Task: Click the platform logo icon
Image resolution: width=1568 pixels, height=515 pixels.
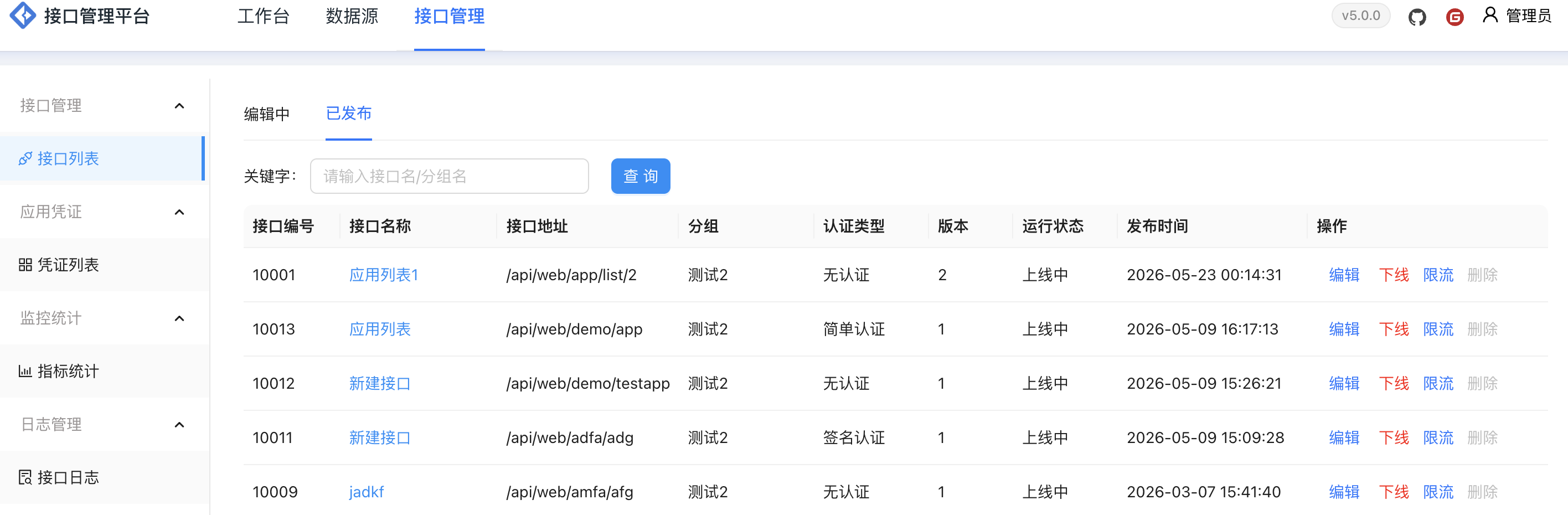Action: click(x=23, y=16)
